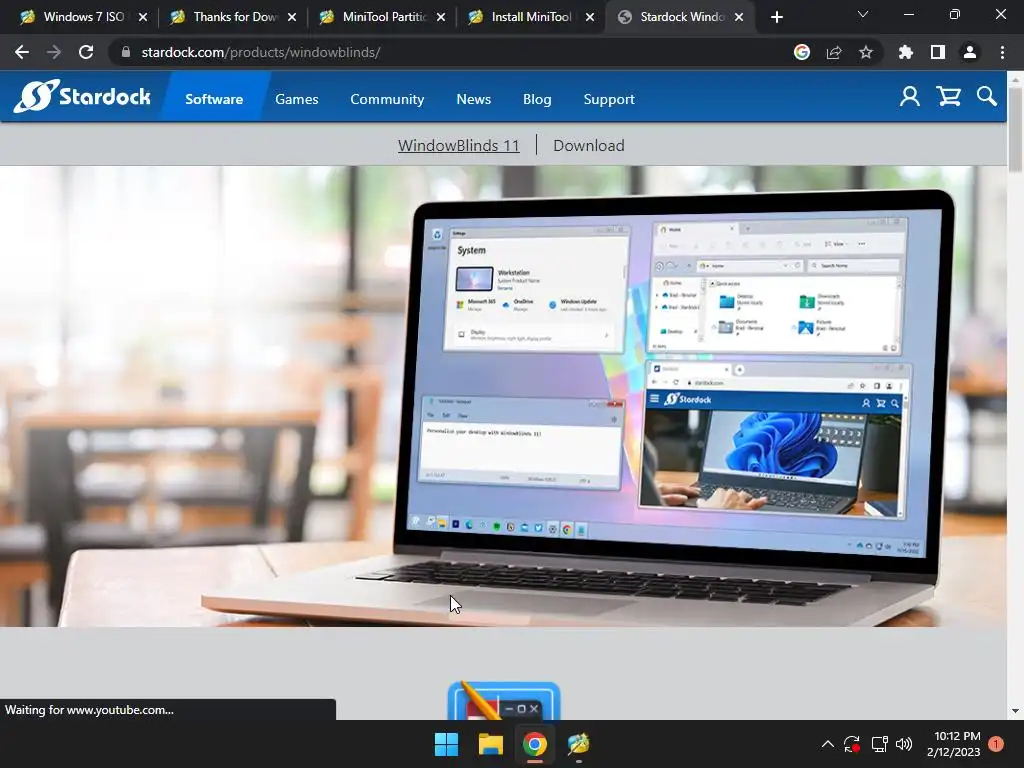The height and width of the screenshot is (768, 1024).
Task: Open a new tab with the plus button
Action: [776, 17]
